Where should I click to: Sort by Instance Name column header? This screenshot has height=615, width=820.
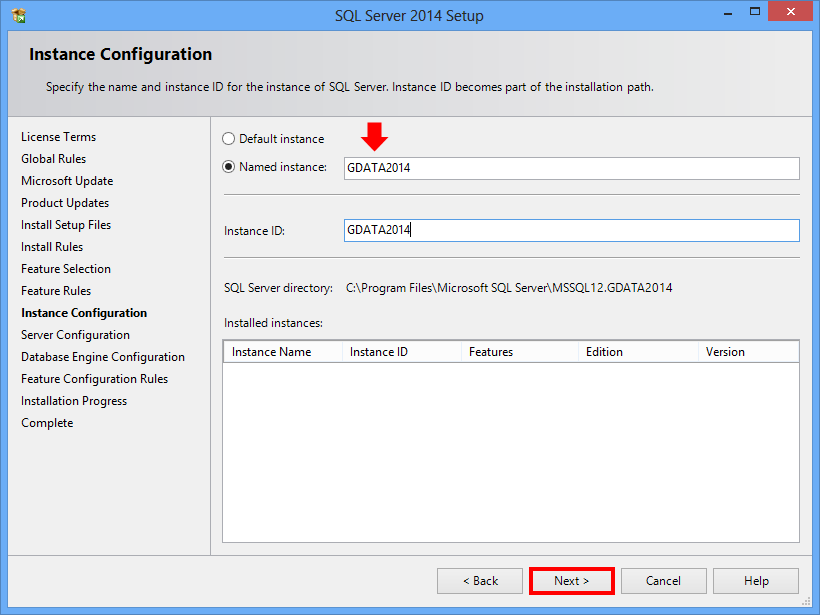pyautogui.click(x=283, y=352)
